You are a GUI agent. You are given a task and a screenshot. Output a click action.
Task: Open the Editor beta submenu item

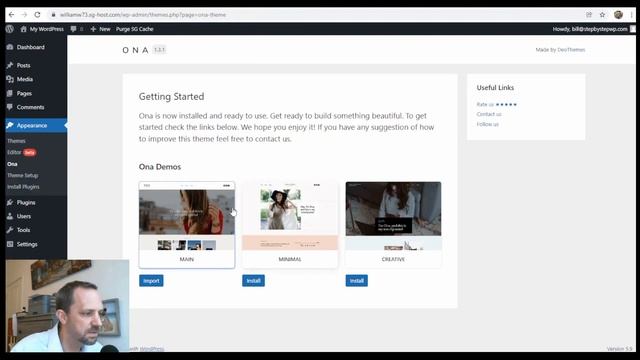21,152
